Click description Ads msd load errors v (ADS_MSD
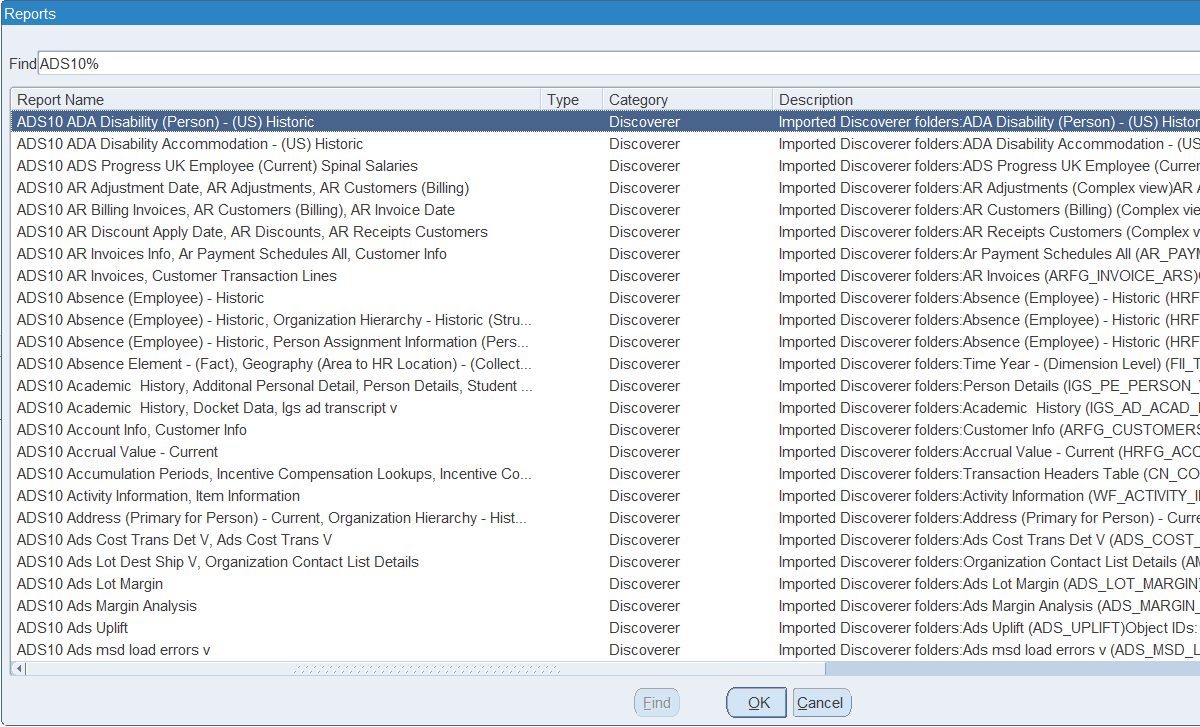Image resolution: width=1200 pixels, height=727 pixels. pyautogui.click(x=989, y=650)
